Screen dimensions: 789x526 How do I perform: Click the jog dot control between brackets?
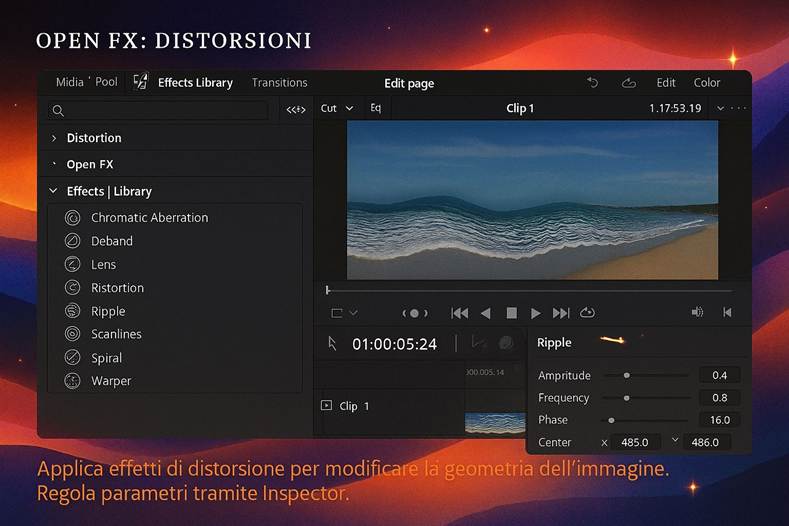point(415,313)
